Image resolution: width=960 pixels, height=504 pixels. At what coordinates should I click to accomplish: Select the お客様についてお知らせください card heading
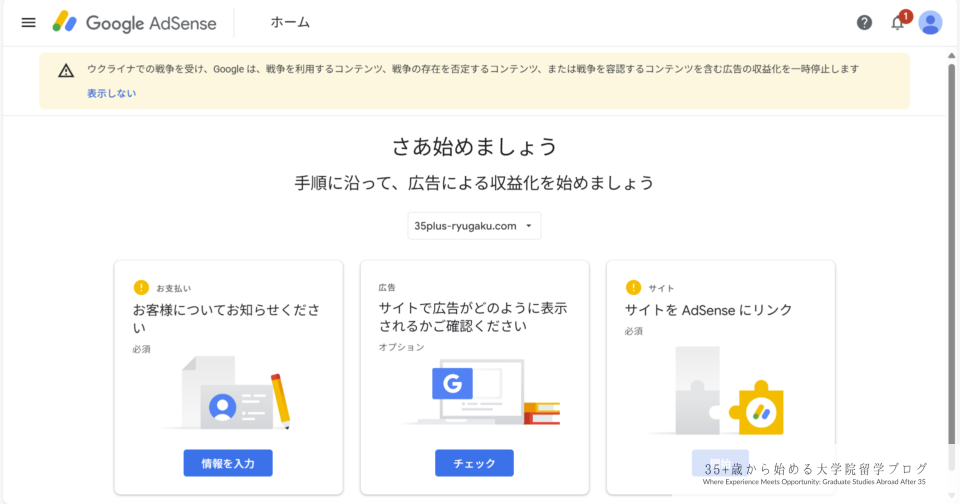pos(226,318)
